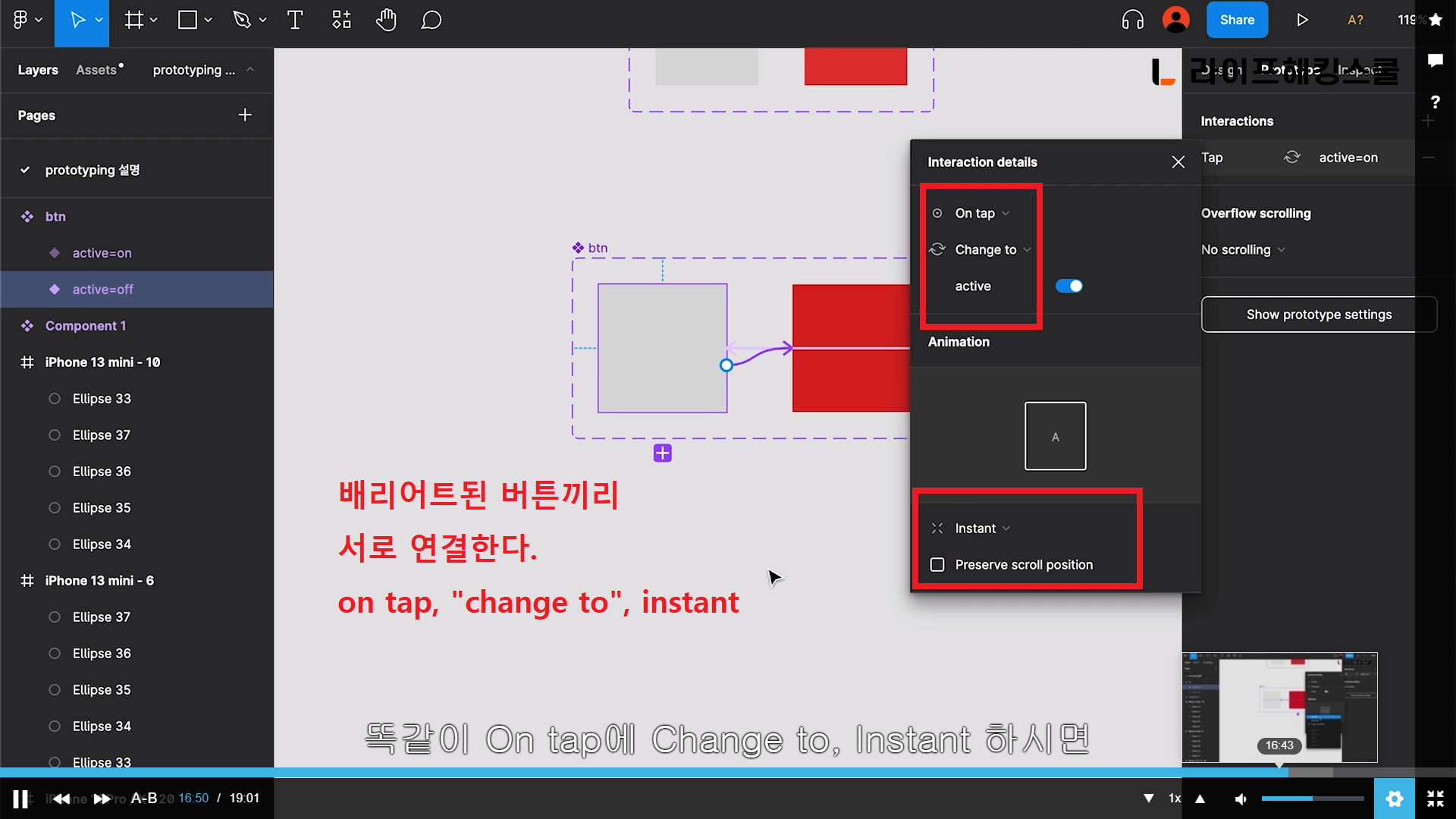The height and width of the screenshot is (819, 1456).
Task: Select the Hand tool
Action: [x=386, y=20]
